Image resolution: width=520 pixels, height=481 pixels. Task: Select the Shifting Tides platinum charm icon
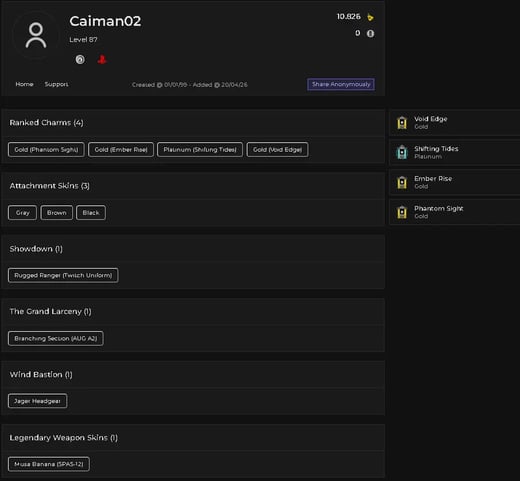click(402, 152)
